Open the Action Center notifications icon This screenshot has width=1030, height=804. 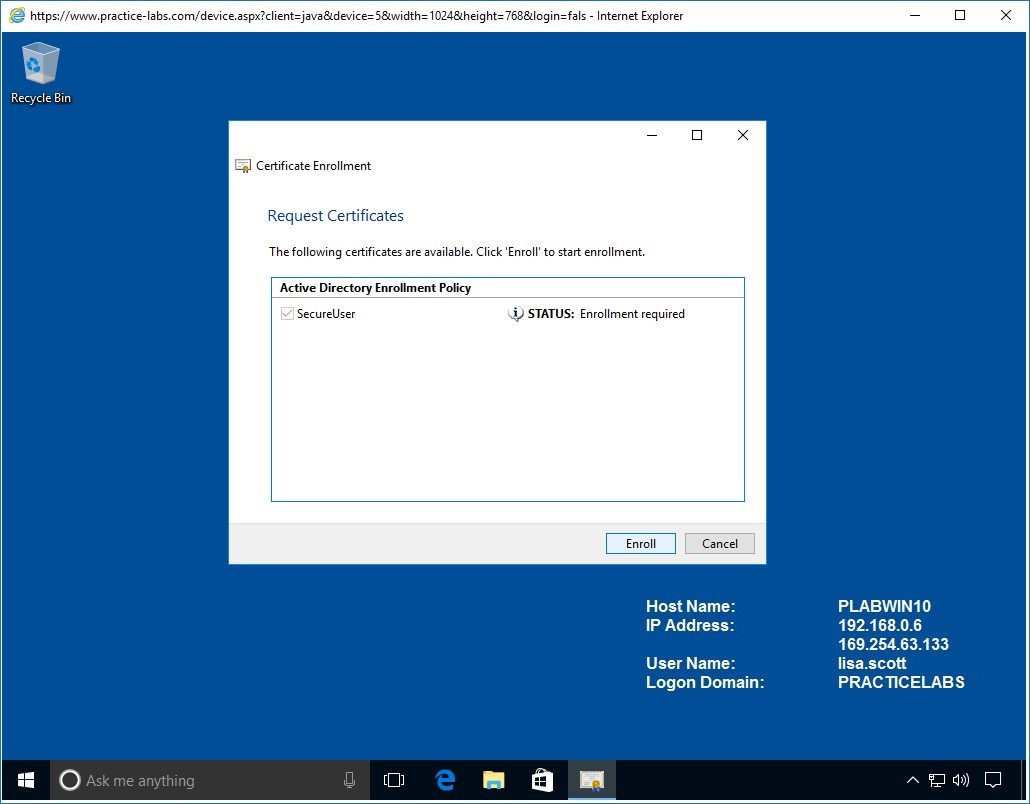pos(993,780)
